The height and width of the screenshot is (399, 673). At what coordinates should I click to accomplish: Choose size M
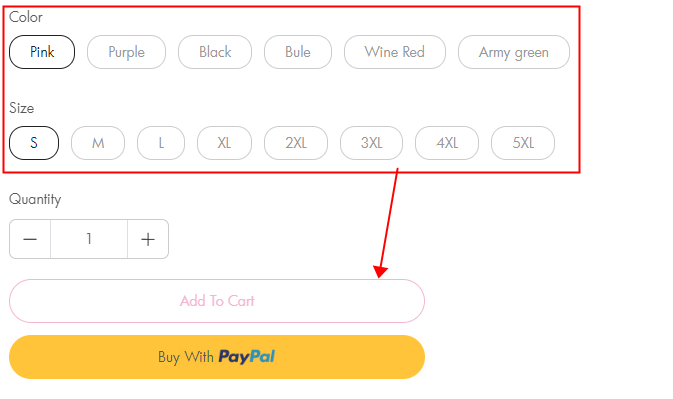pos(98,143)
